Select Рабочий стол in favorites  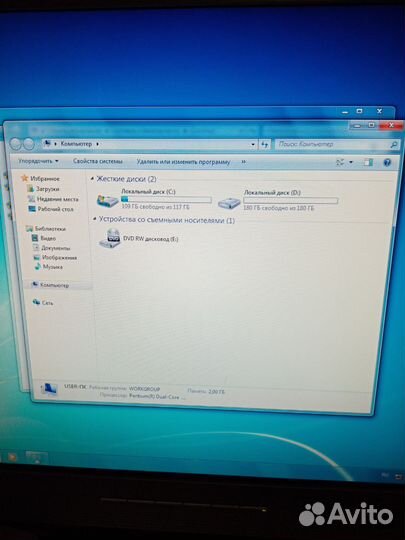click(51, 209)
